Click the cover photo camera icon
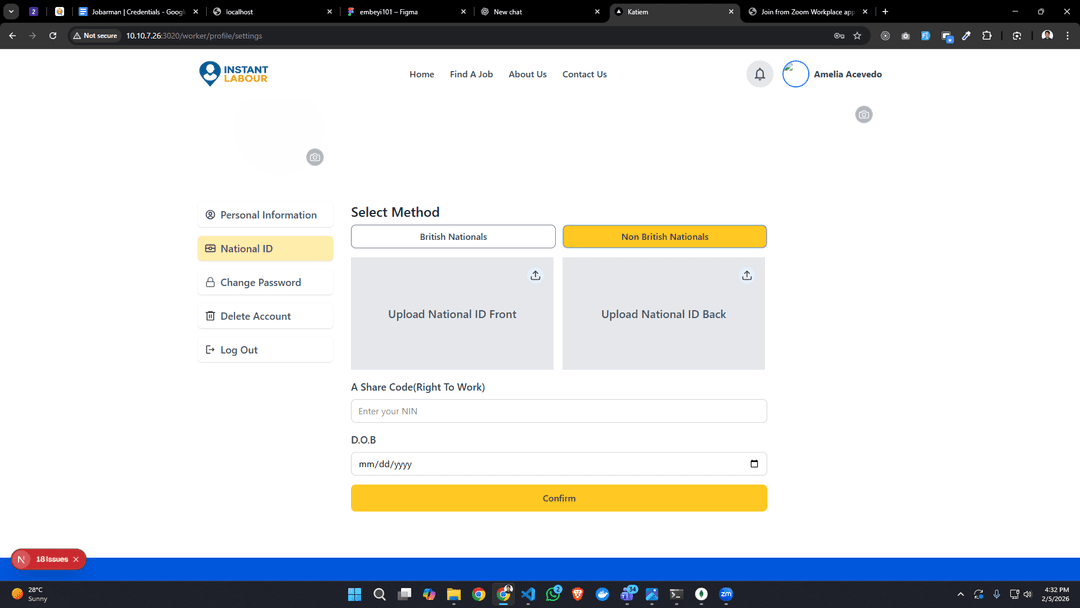The width and height of the screenshot is (1080, 608). pos(864,115)
